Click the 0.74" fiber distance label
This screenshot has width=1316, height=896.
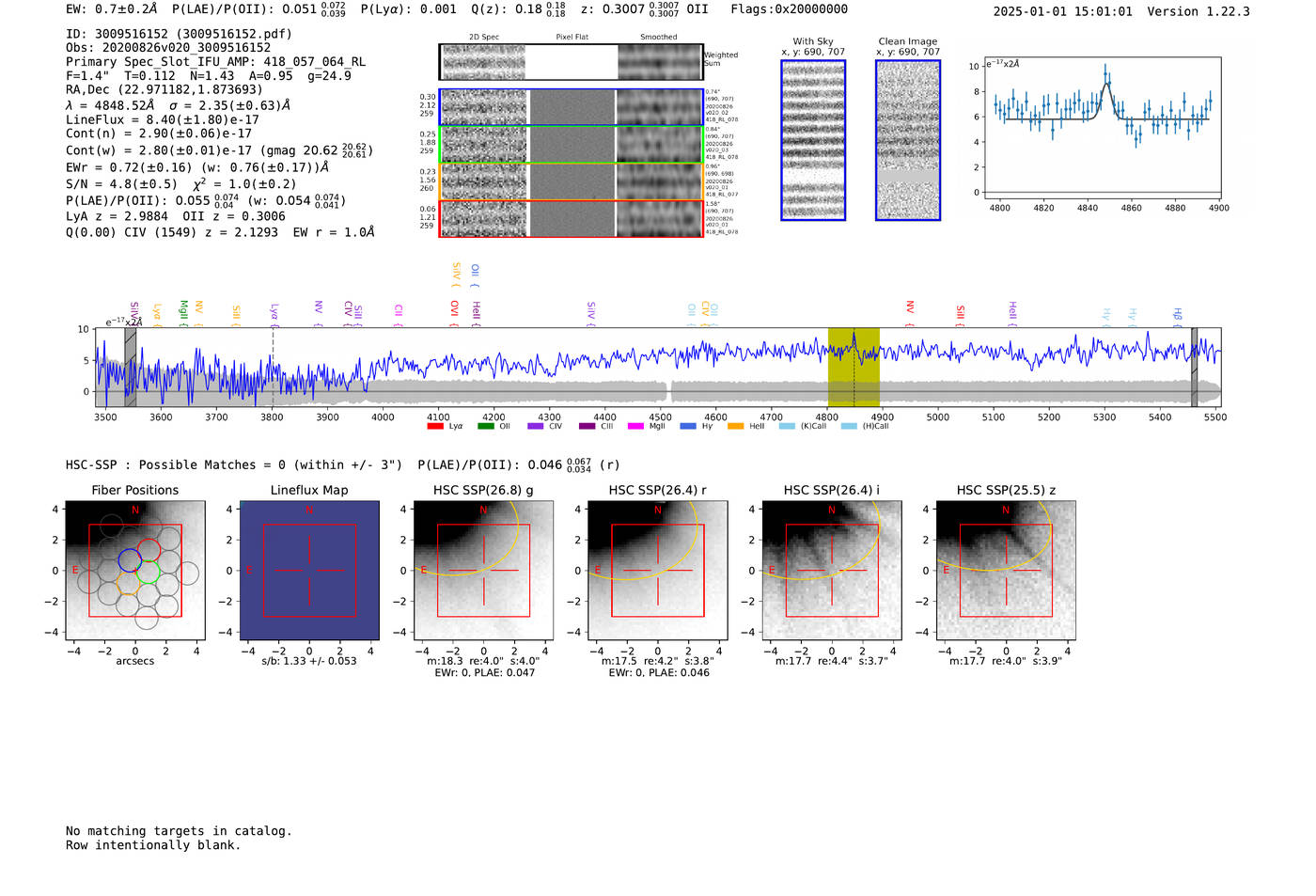[713, 92]
